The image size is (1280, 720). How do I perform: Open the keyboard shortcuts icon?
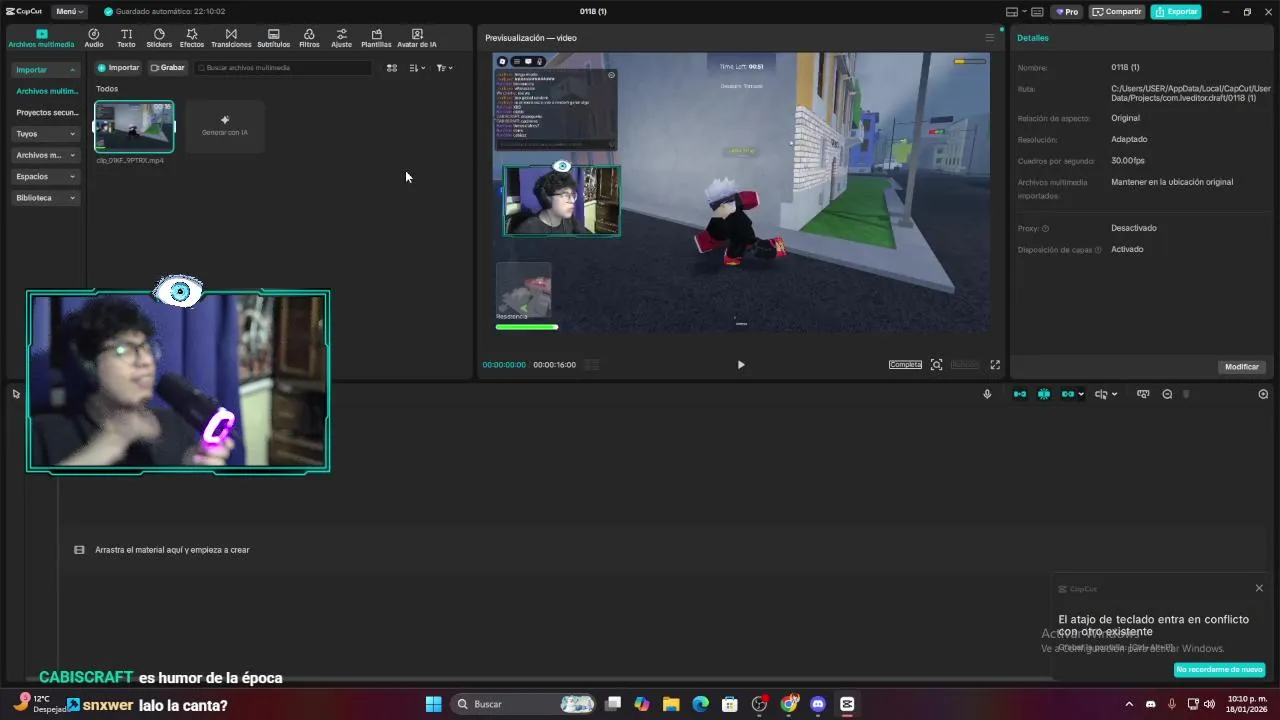tap(1037, 12)
